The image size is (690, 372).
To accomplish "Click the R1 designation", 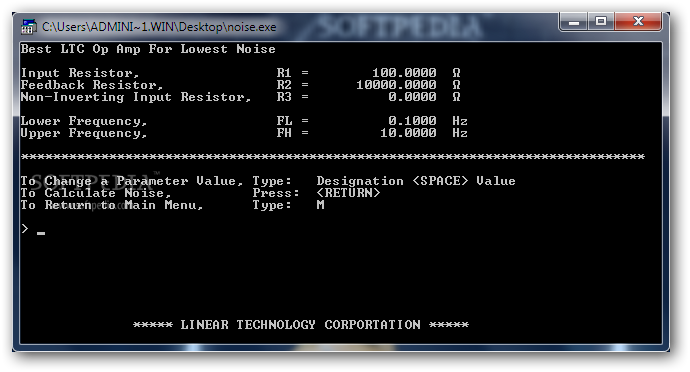I will tap(284, 73).
